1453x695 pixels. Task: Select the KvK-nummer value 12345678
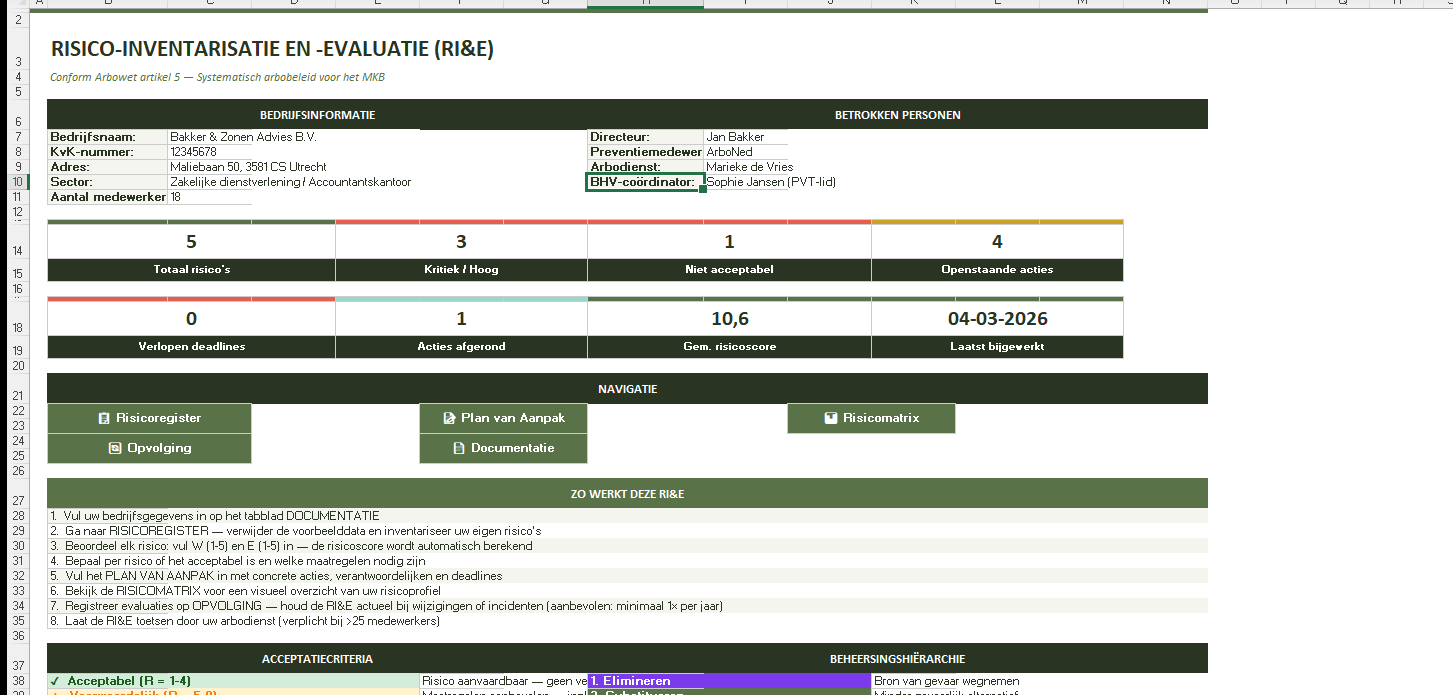(194, 152)
